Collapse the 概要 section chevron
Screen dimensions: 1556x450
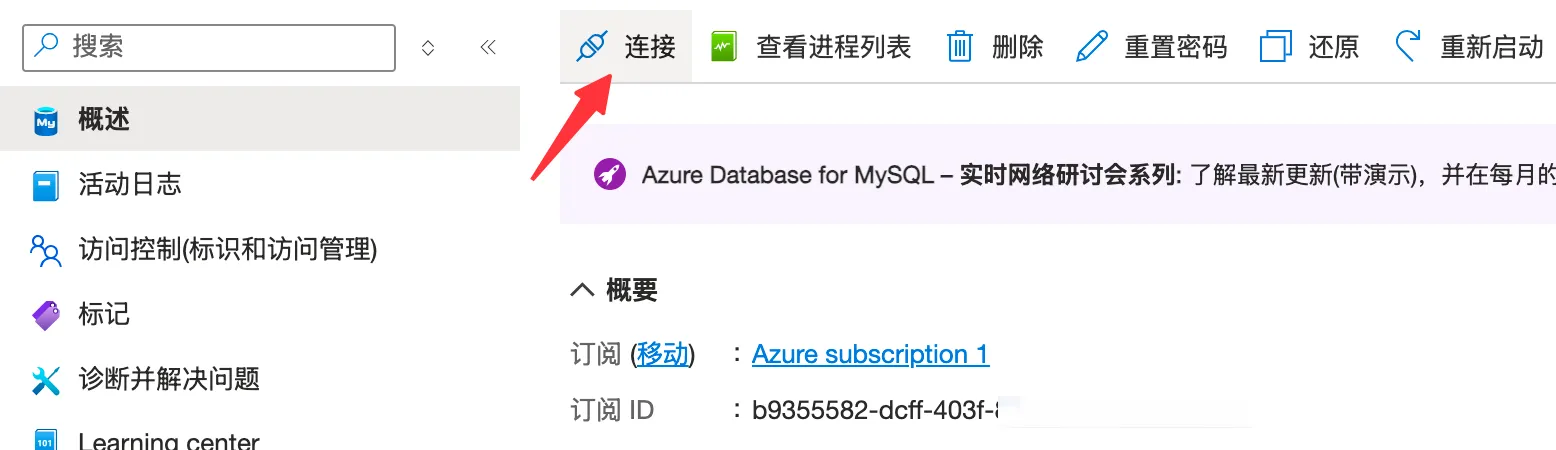[581, 291]
